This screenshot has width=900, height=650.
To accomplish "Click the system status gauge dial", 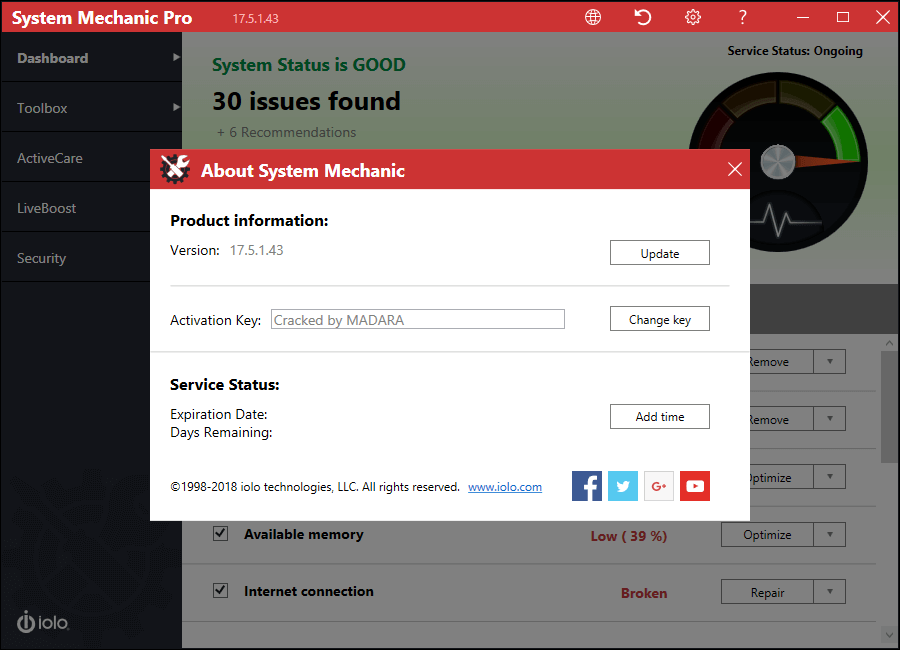I will (778, 162).
